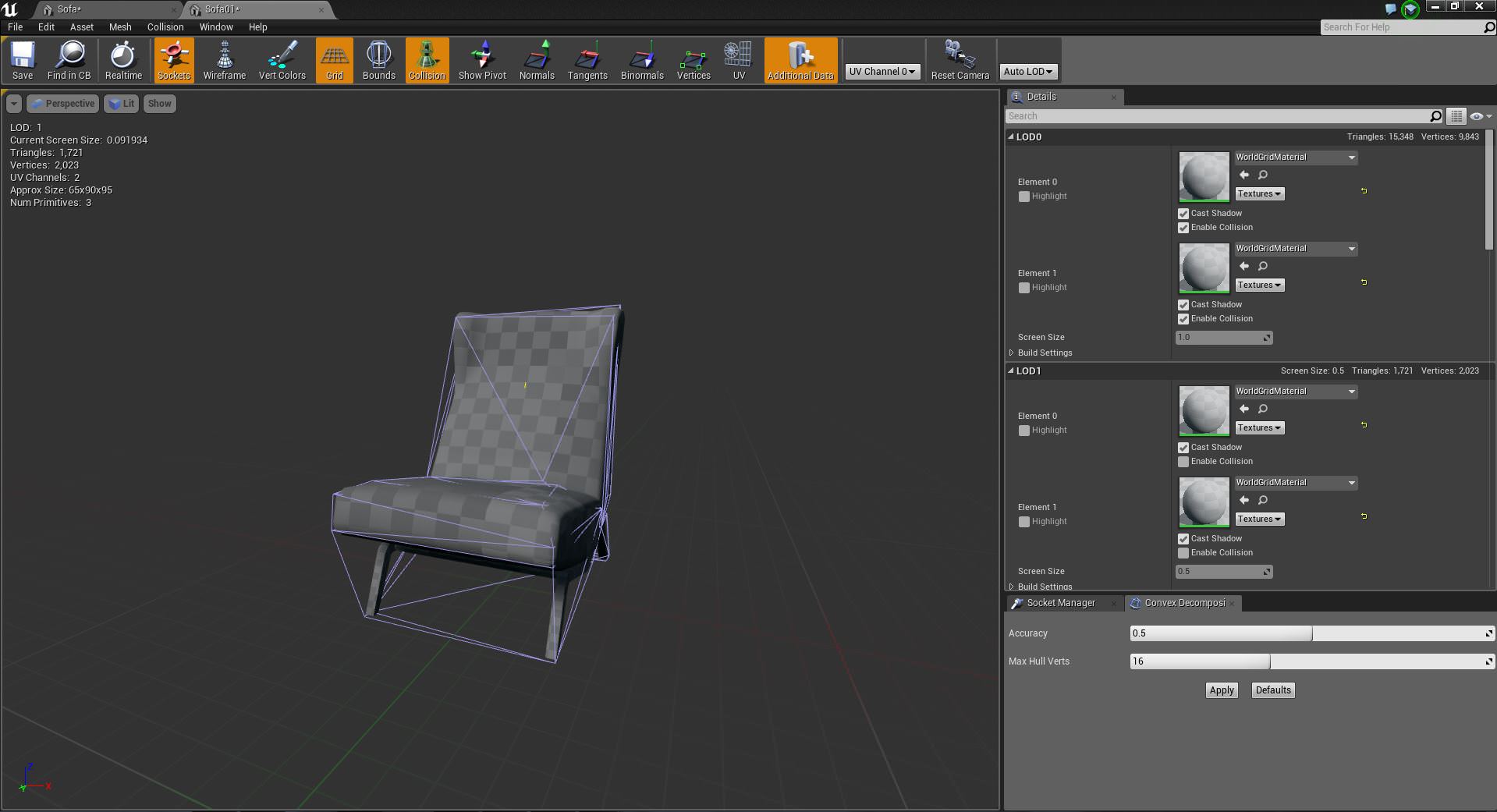Open the Collision menu
The width and height of the screenshot is (1497, 812).
click(165, 27)
